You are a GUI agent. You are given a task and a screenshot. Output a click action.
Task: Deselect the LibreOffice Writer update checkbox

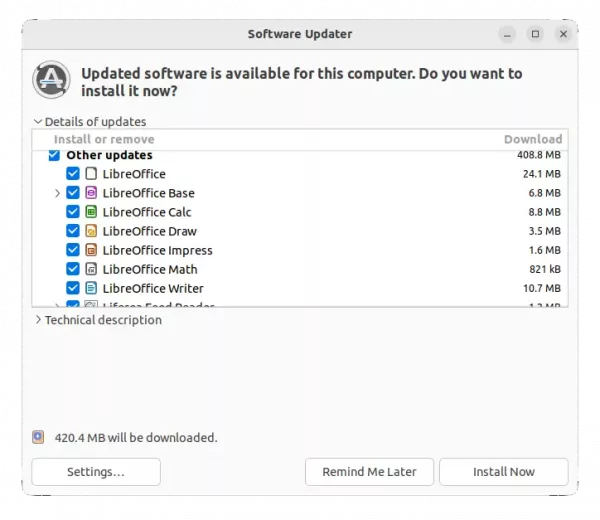(73, 288)
